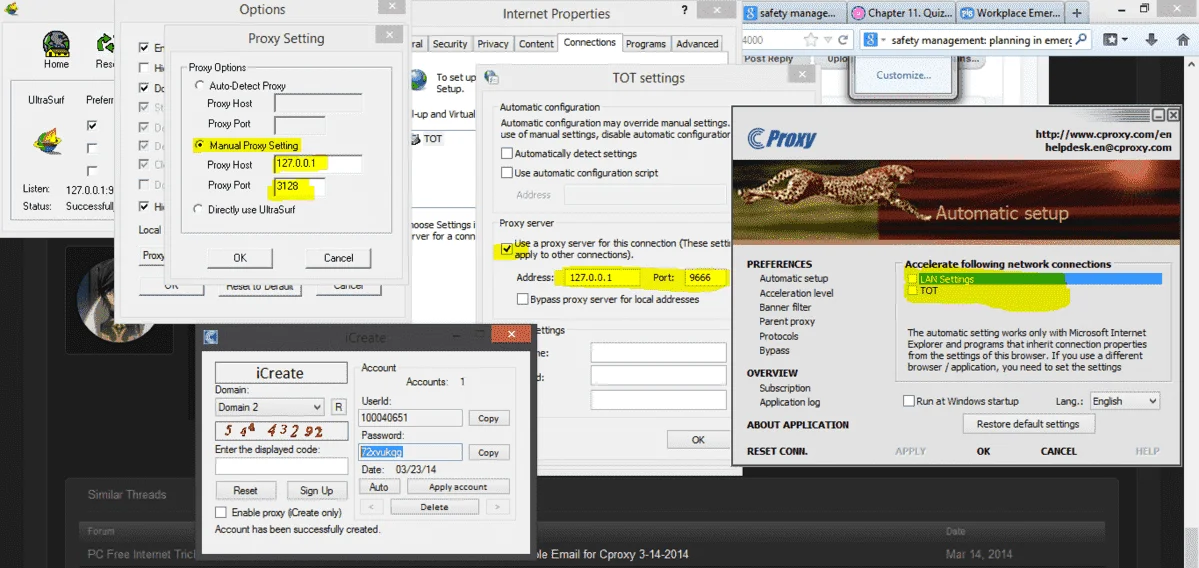This screenshot has width=1199, height=568.
Task: Open the browser bookmarks menu icon
Action: (1111, 40)
